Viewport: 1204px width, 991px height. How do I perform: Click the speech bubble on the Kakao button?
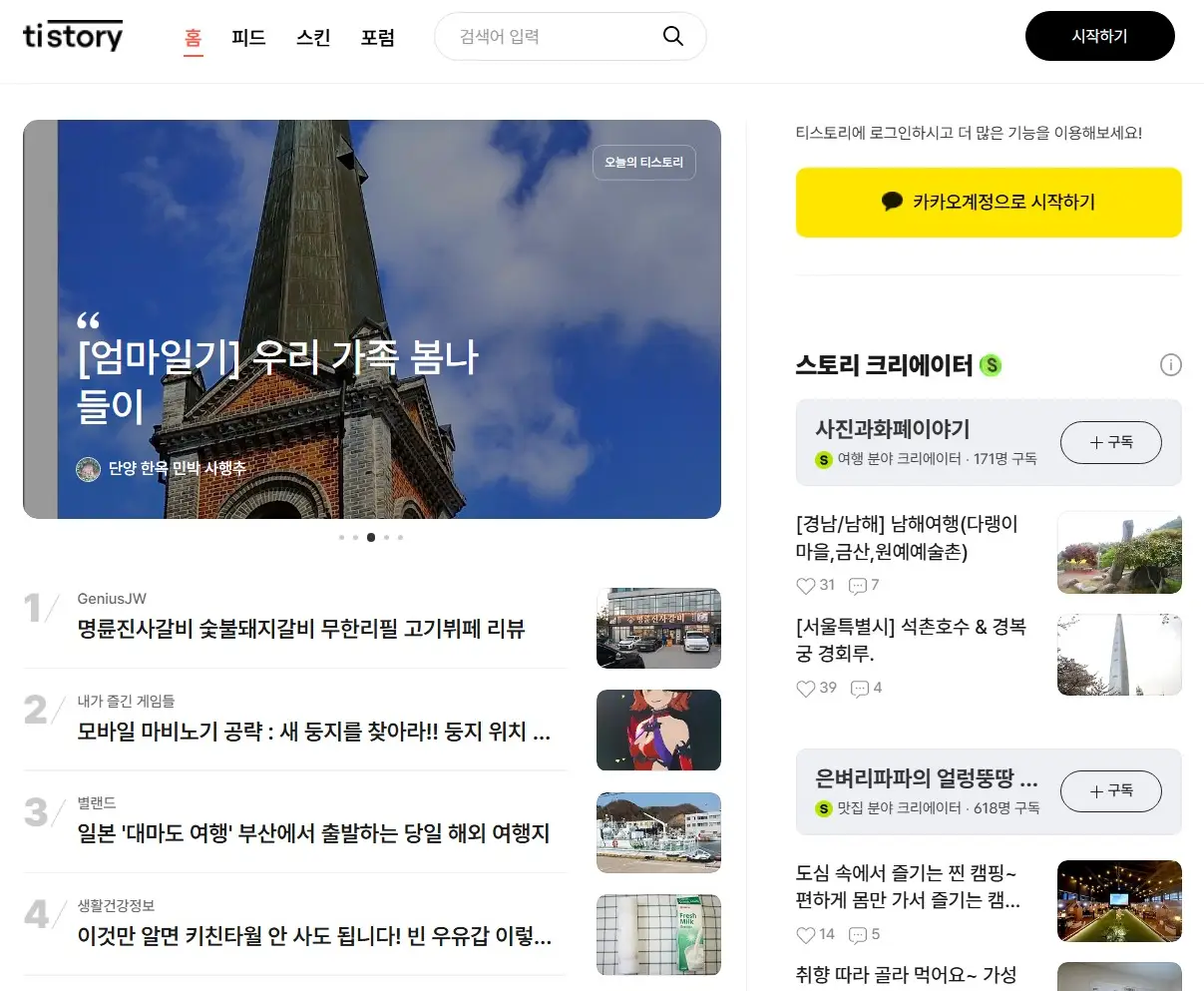click(x=891, y=202)
